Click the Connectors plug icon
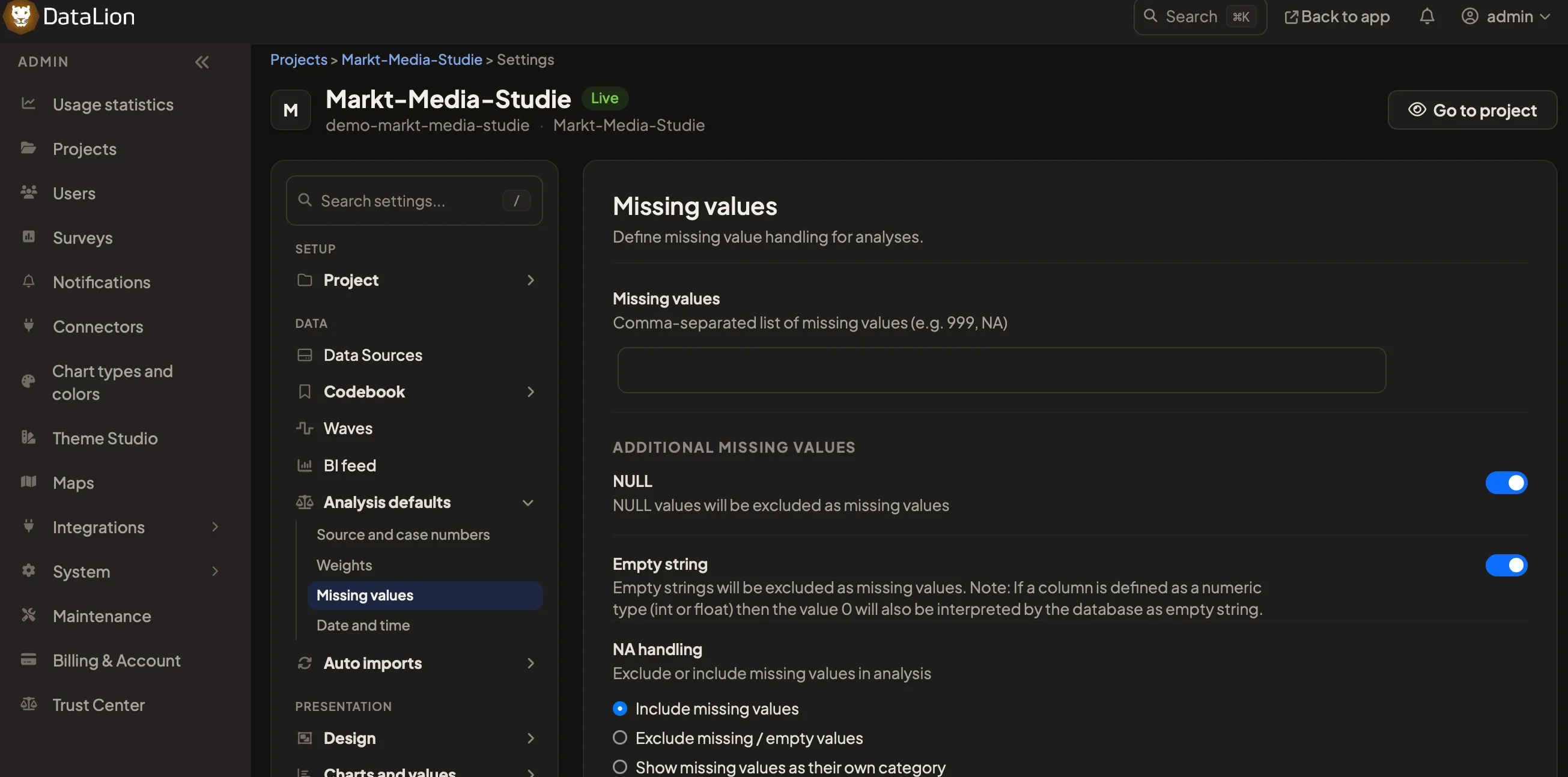This screenshot has height=777, width=1568. click(x=28, y=326)
